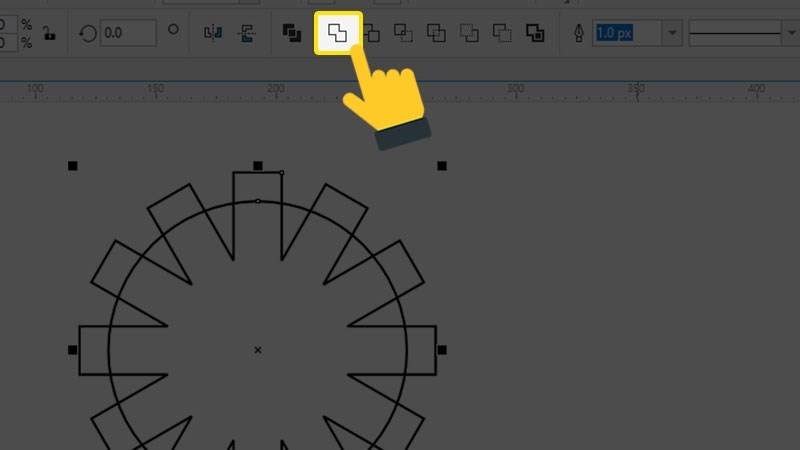Viewport: 800px width, 450px height.
Task: Apply the Intersect shaping icon
Action: [403, 33]
